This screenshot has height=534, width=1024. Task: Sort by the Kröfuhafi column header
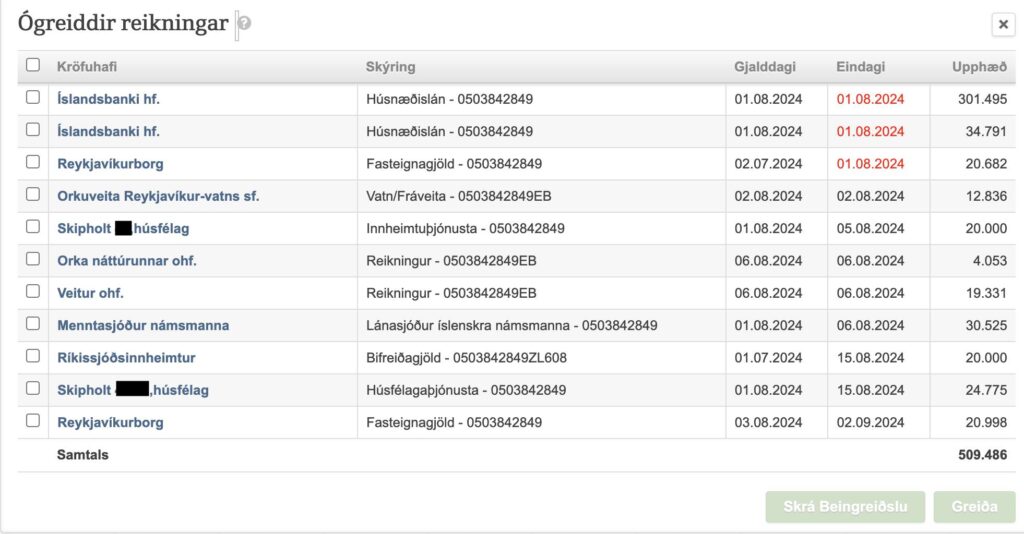tap(87, 67)
